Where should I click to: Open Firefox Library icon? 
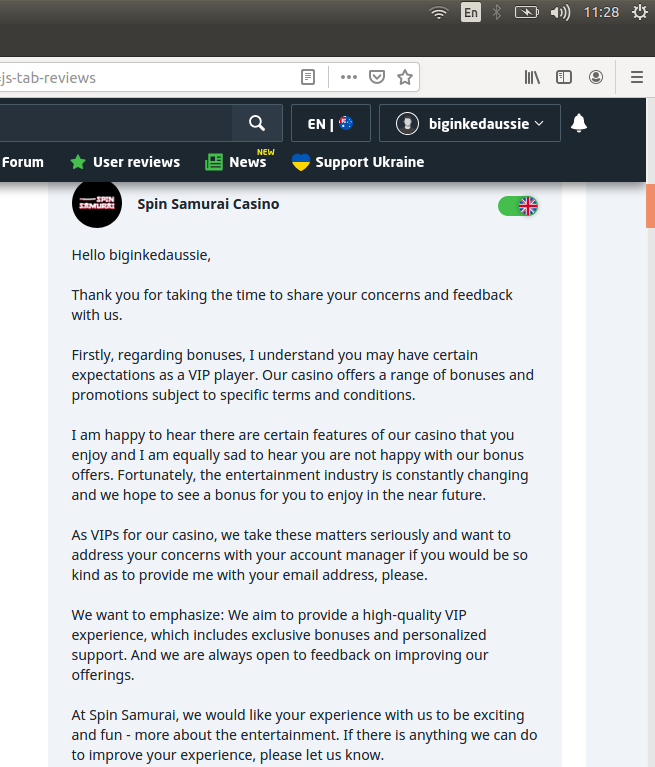(532, 77)
